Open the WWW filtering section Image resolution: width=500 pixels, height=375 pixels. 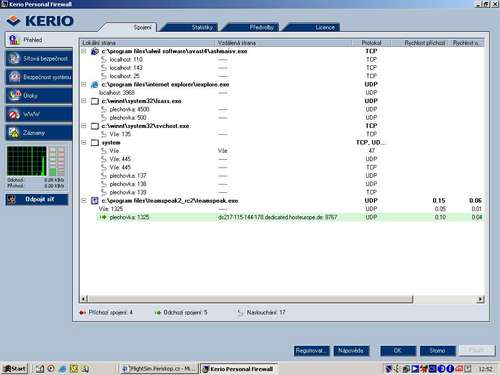coord(39,114)
